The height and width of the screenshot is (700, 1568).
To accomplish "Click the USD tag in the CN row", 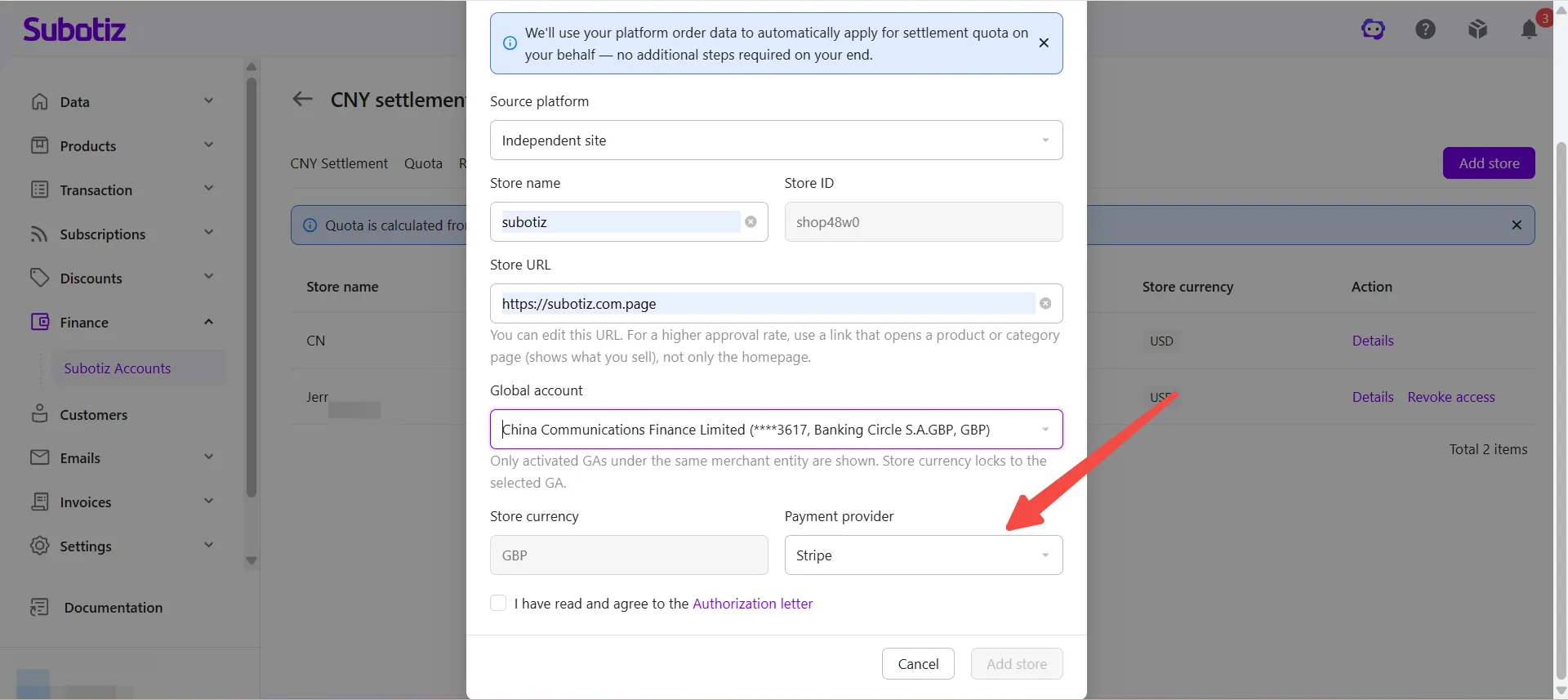I will point(1161,341).
